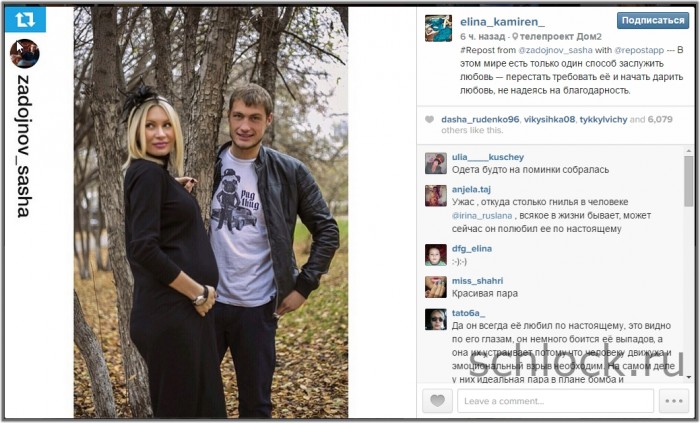Click the comments scrollbar thumb
The height and width of the screenshot is (423, 700).
[x=688, y=181]
